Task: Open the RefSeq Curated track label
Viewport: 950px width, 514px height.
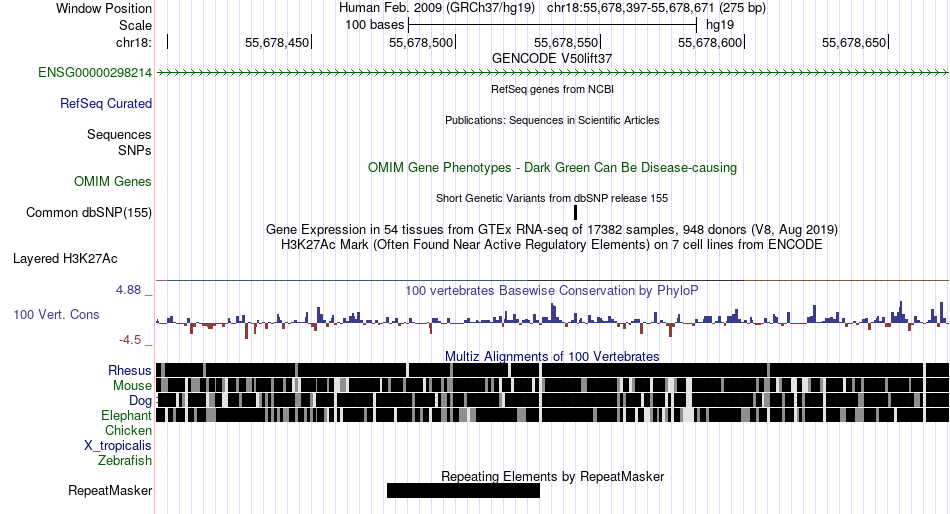Action: [105, 104]
